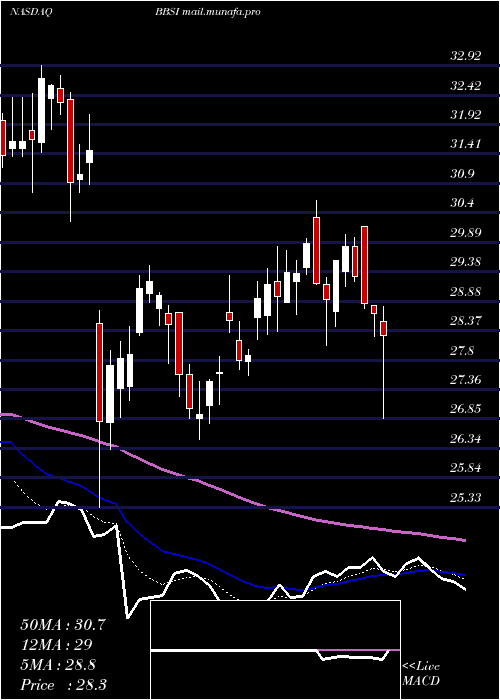Click the 32.42 price axis label
Screen dimensions: 500x700
pyautogui.click(x=466, y=85)
